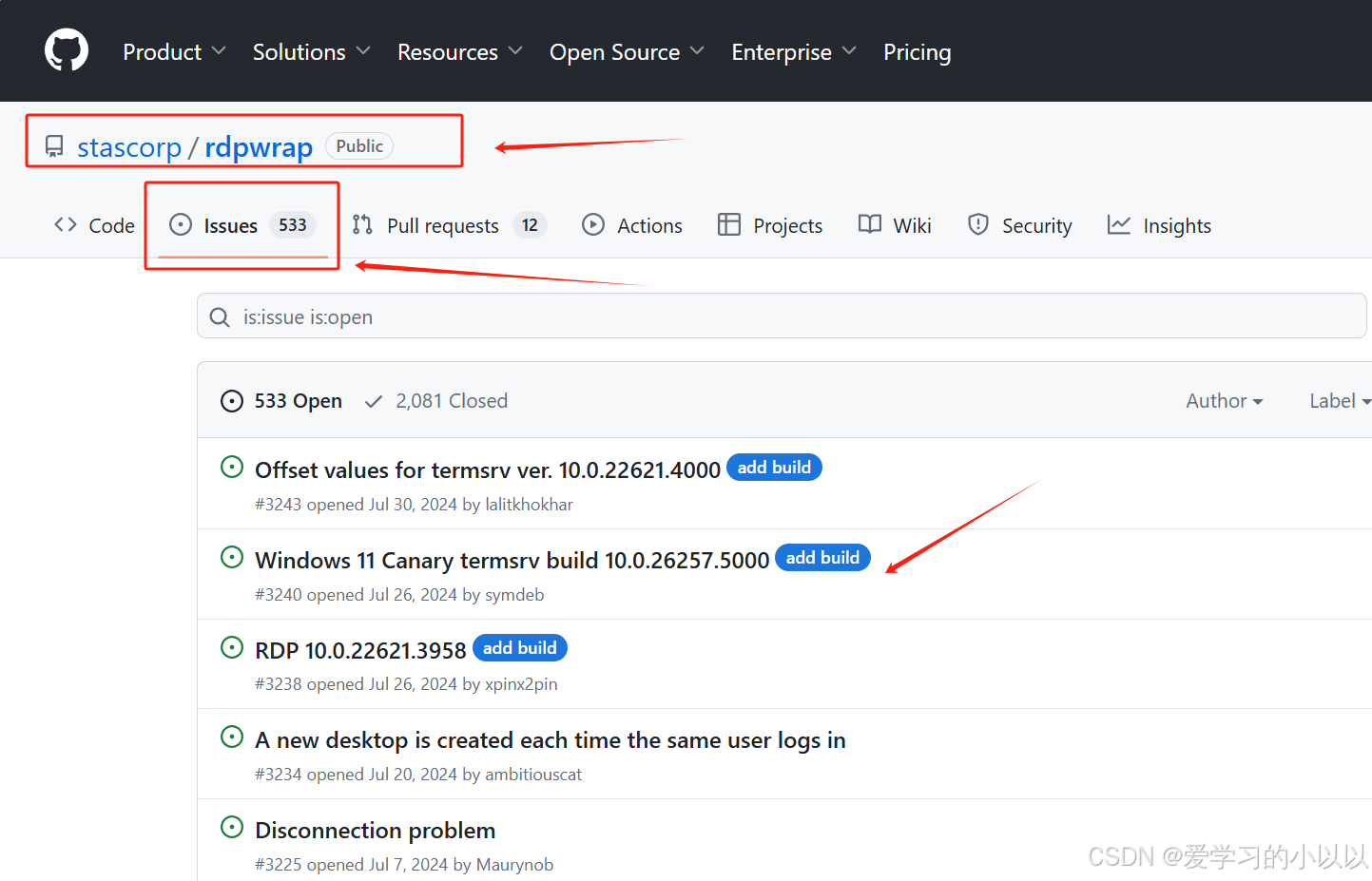Open the Label filter dropdown
The image size is (1372, 881).
click(1340, 401)
